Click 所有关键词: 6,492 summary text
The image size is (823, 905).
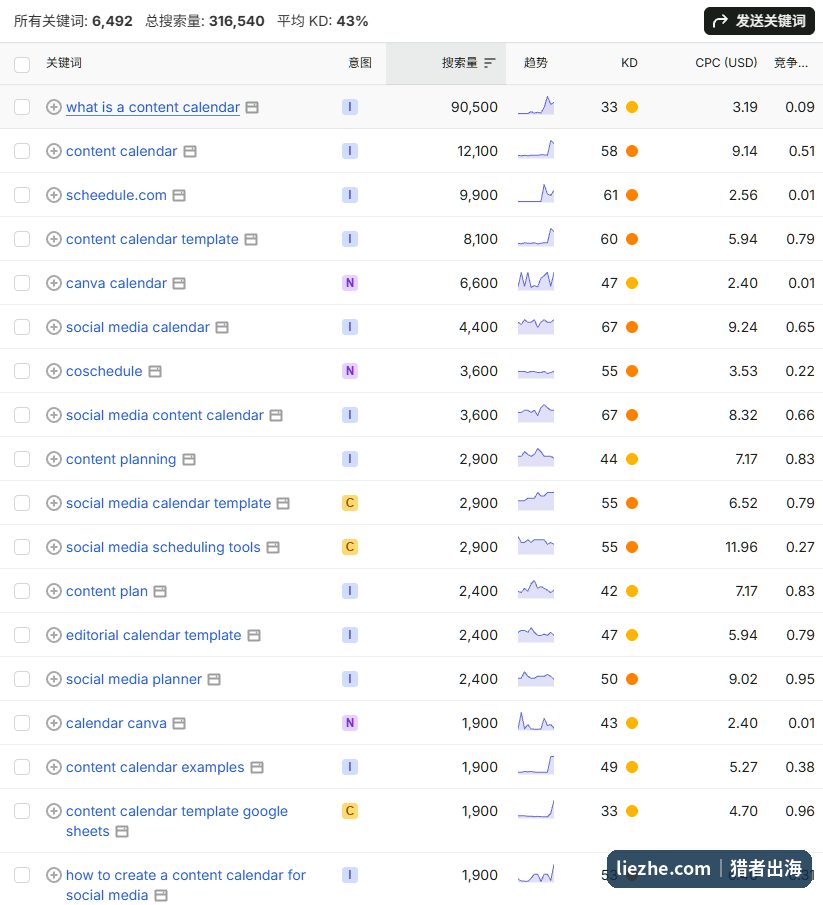click(73, 21)
